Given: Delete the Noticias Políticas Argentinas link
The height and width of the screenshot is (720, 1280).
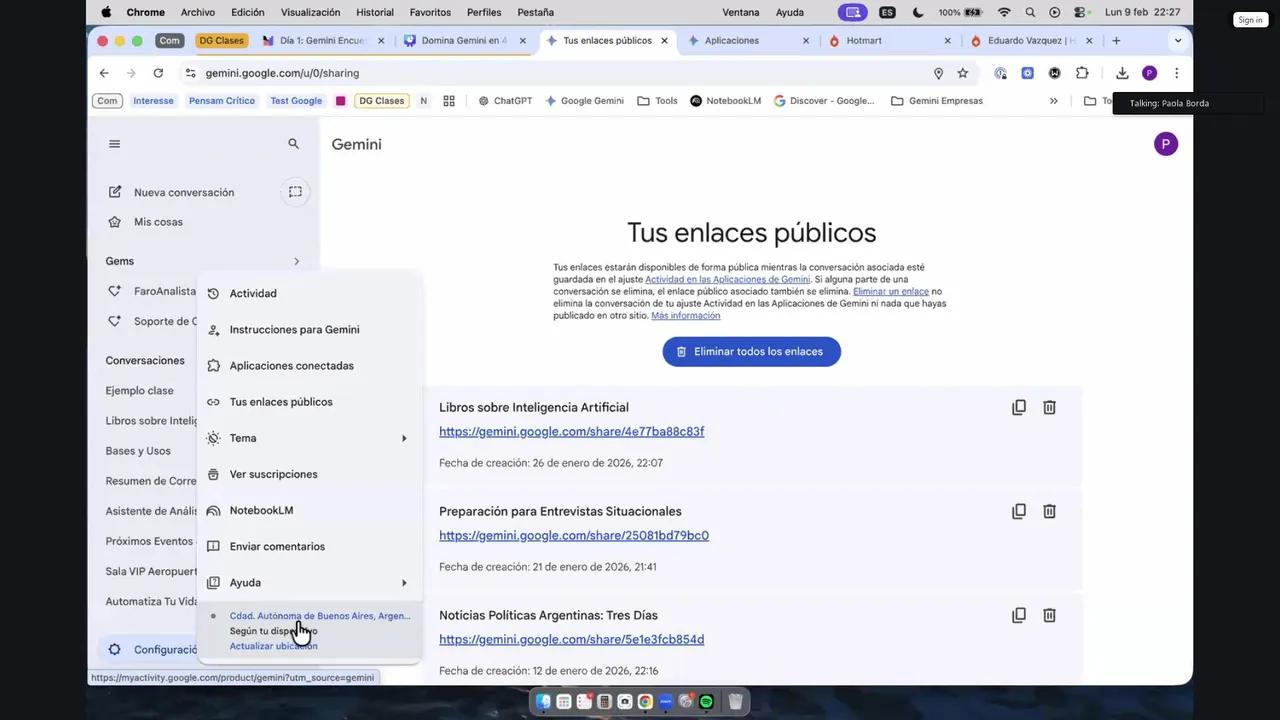Looking at the screenshot, I should [1049, 615].
